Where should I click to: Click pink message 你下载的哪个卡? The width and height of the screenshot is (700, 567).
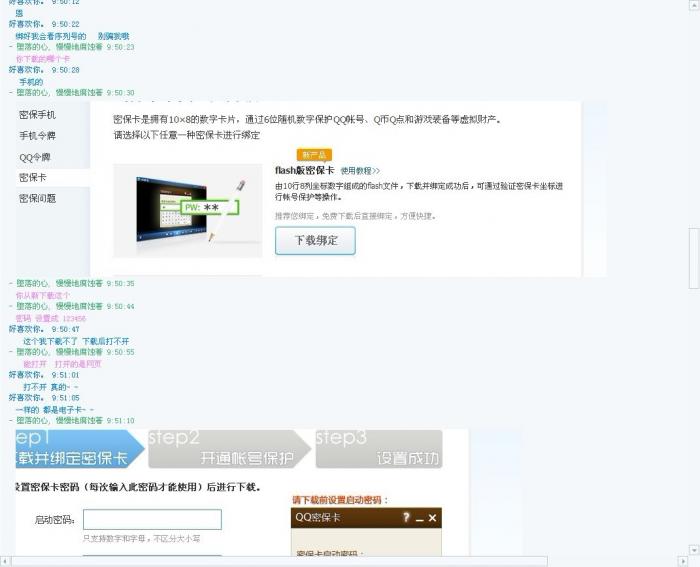43,59
